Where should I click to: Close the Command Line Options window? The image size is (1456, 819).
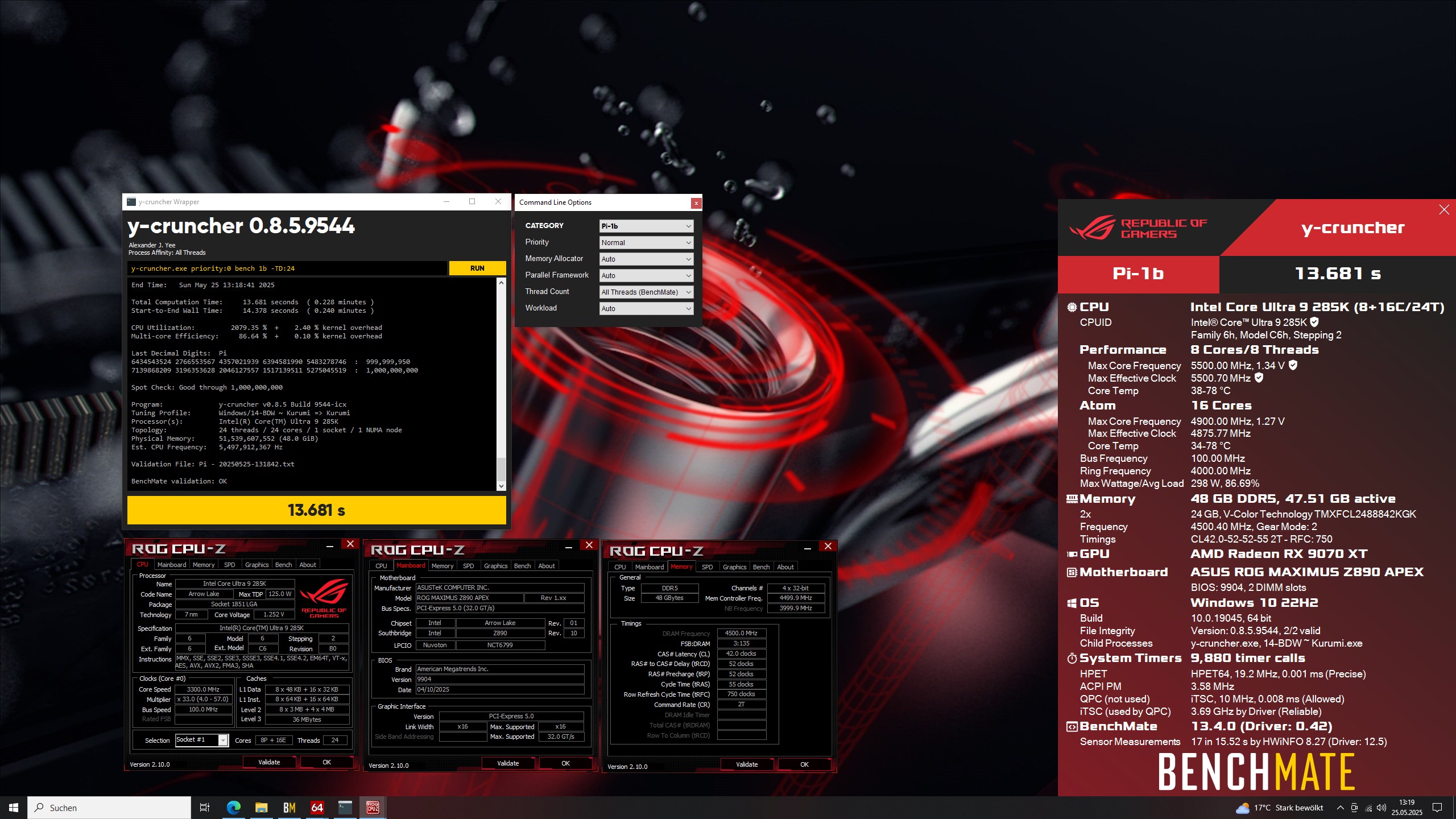tap(696, 203)
